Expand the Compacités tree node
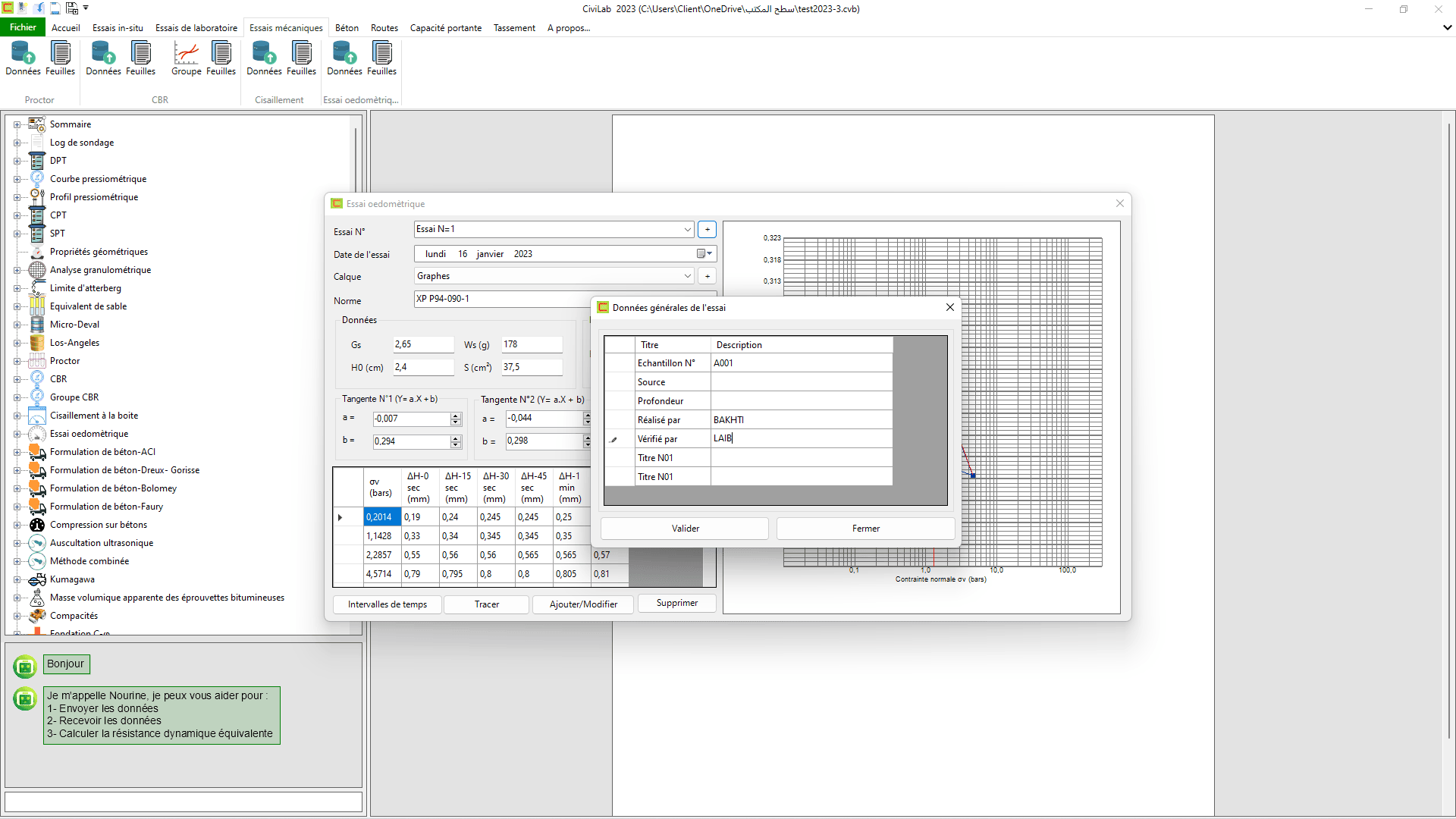1456x819 pixels. click(17, 616)
